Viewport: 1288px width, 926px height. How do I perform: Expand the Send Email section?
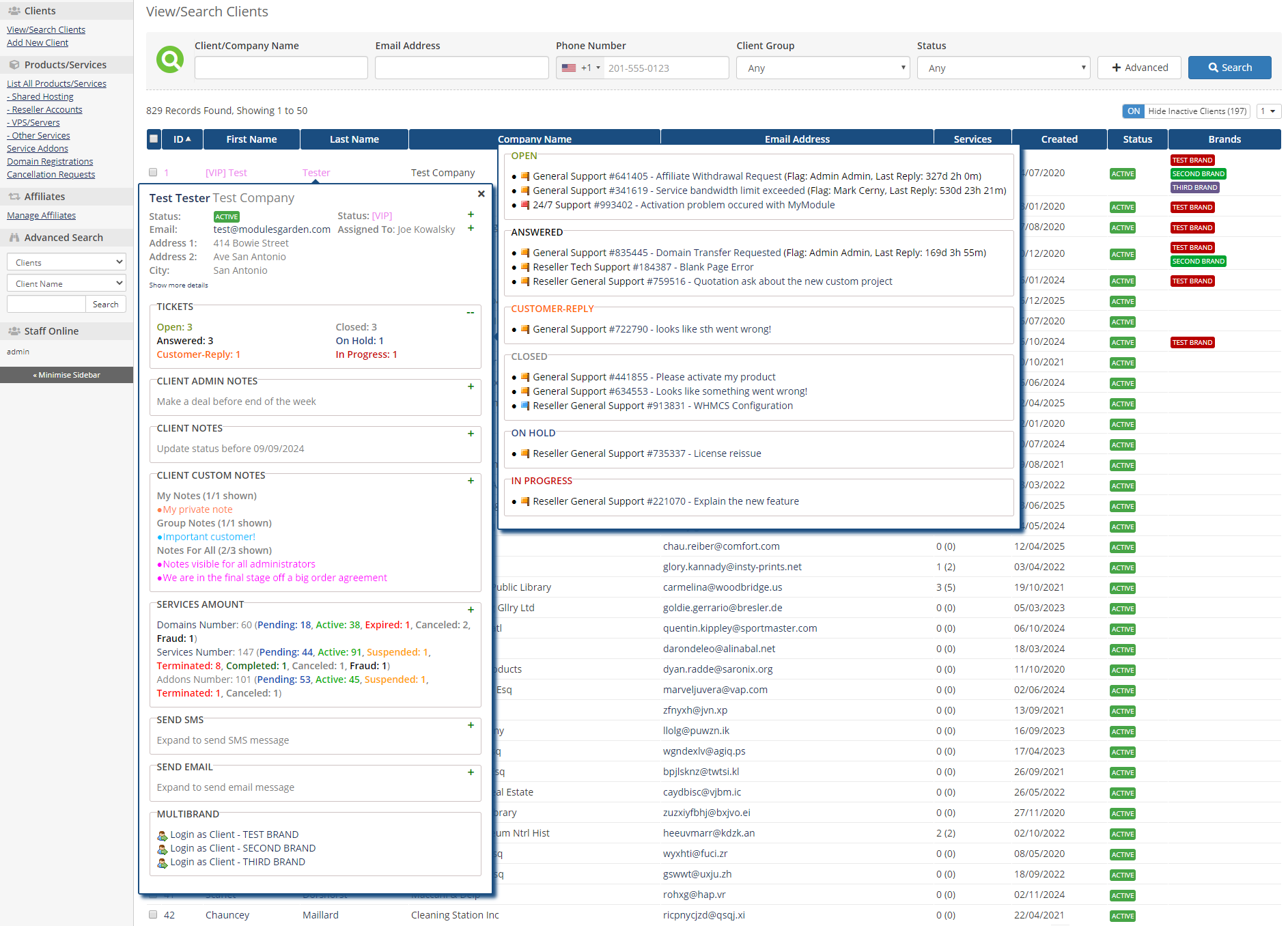tap(471, 772)
